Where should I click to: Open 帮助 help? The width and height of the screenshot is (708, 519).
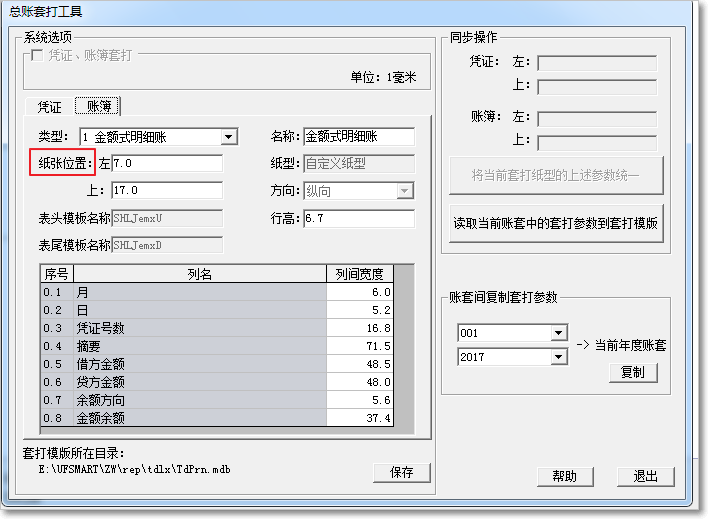coord(565,476)
